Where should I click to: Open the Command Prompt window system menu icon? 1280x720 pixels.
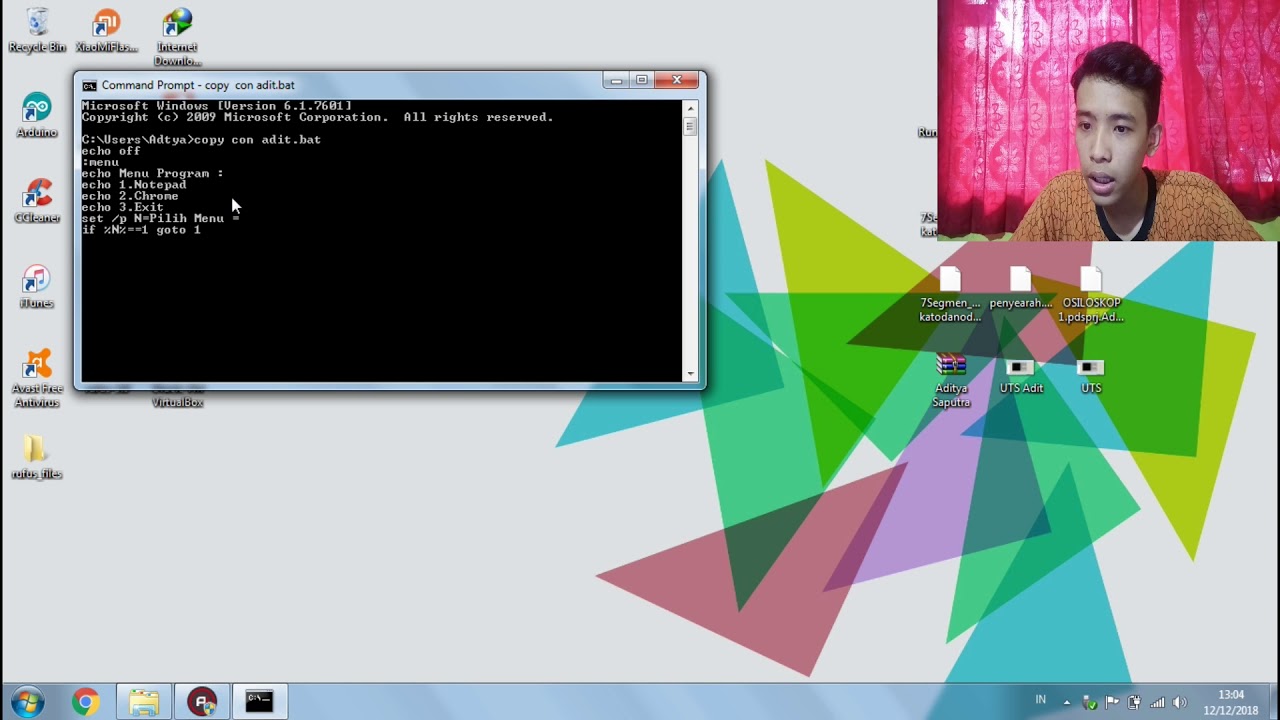click(x=89, y=85)
